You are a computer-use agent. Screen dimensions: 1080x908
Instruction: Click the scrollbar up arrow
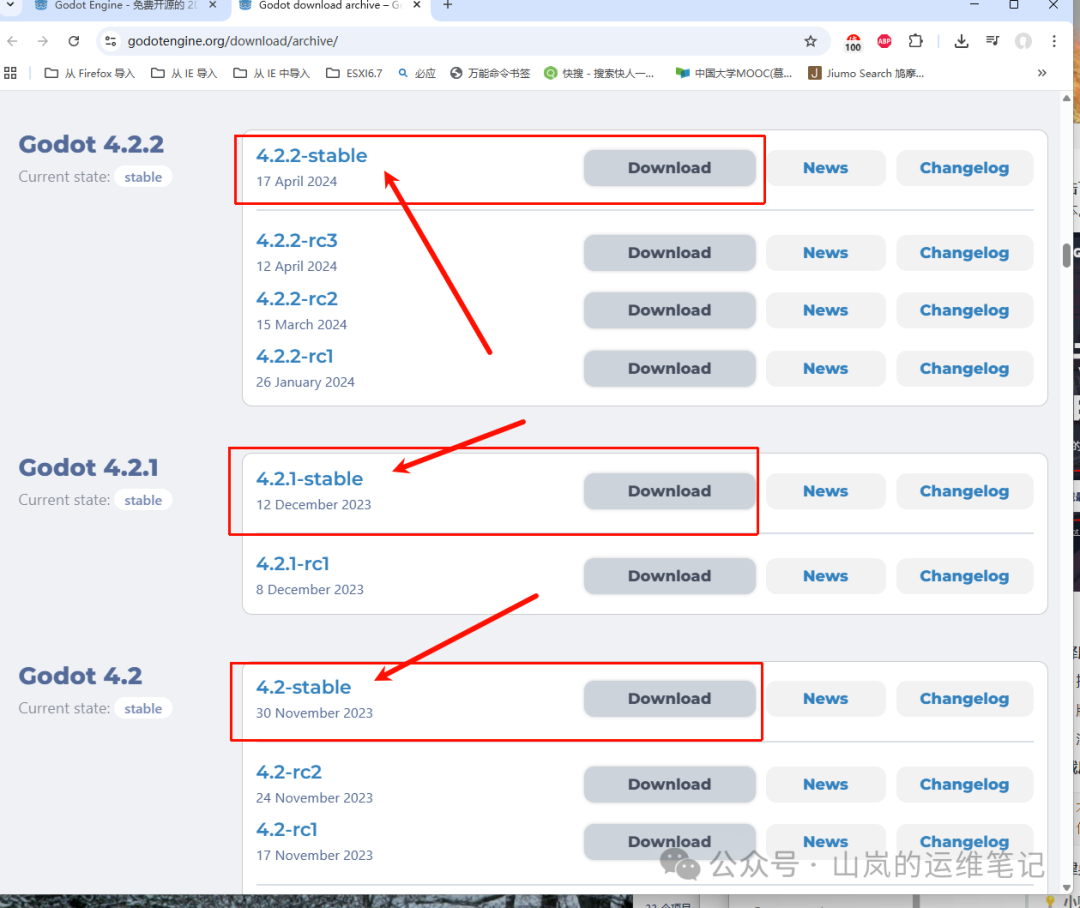[x=1066, y=99]
